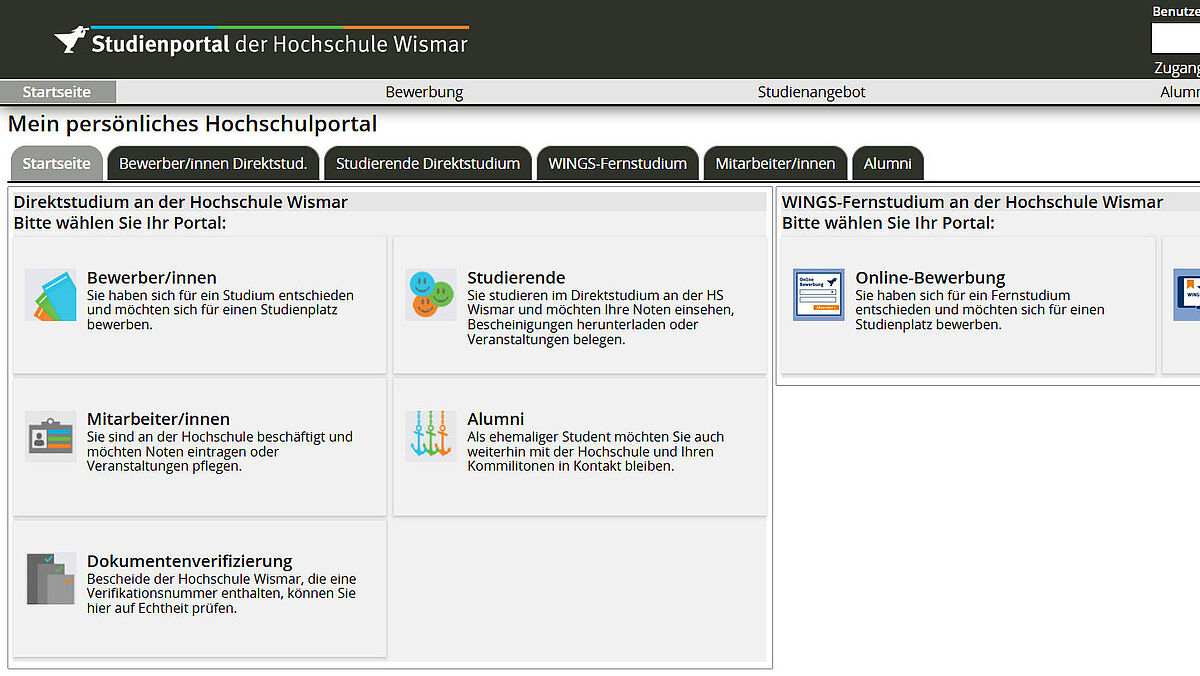Open the Alumni anchors icon
1200x676 pixels.
point(432,436)
